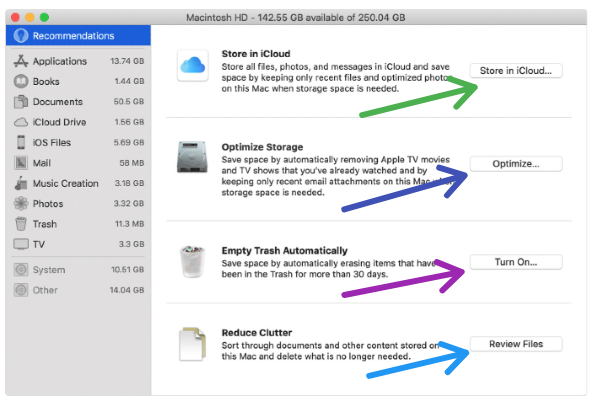Image resolution: width=600 pixels, height=396 pixels.
Task: Click the Store in iCloud heading
Action: pyautogui.click(x=256, y=54)
